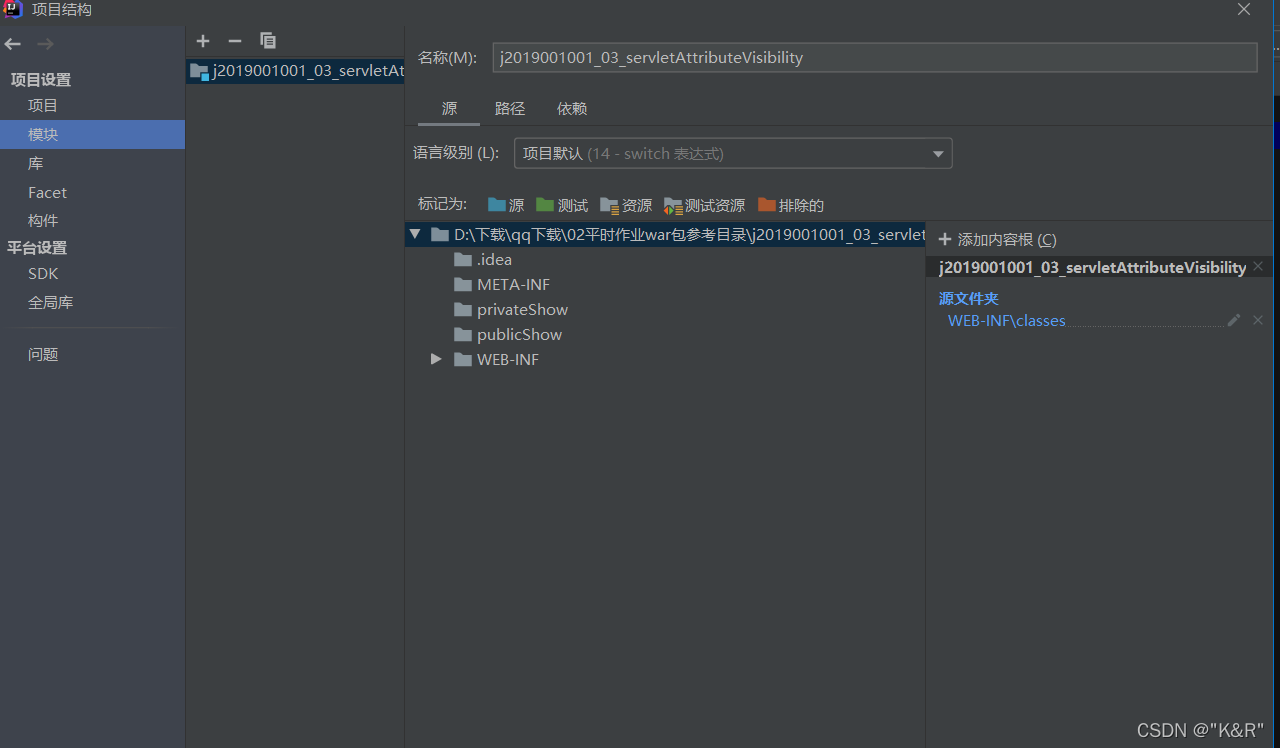The image size is (1280, 748).
Task: Edit properties of WEB-INF\classes source folder
Action: point(1234,320)
